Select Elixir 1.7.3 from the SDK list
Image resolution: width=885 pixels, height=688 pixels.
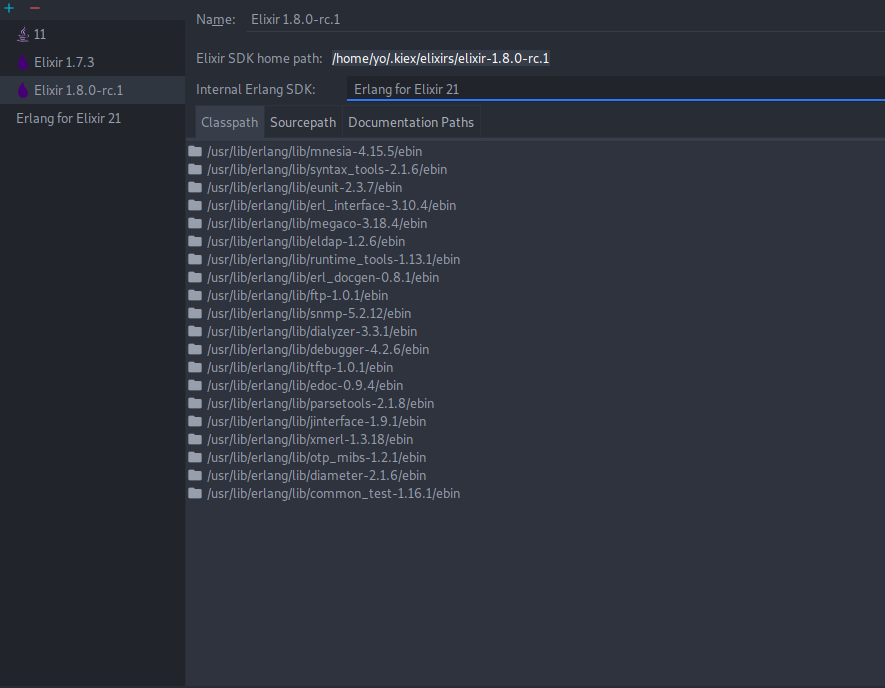62,62
